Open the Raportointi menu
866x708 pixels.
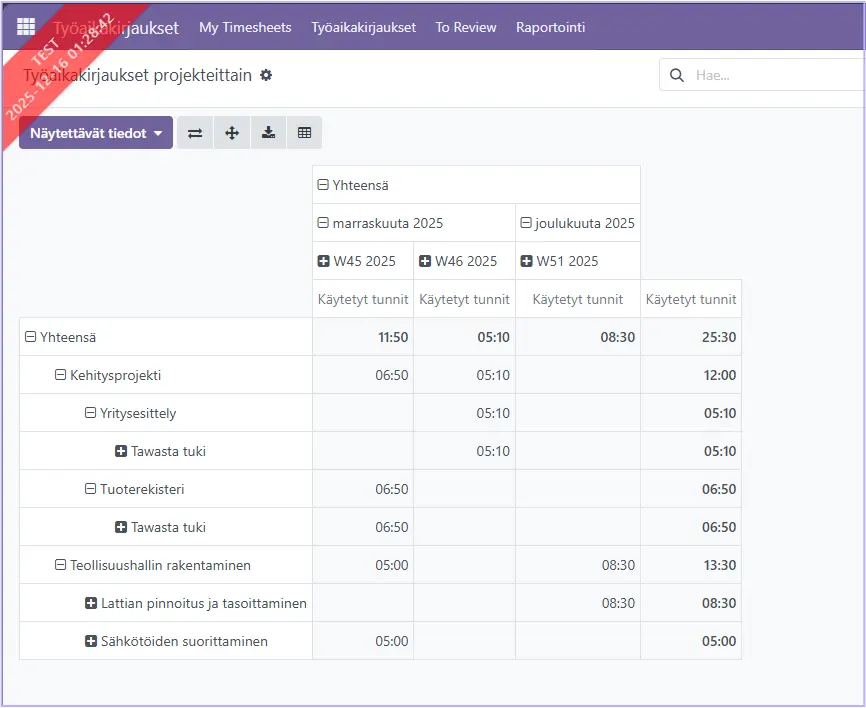click(550, 27)
